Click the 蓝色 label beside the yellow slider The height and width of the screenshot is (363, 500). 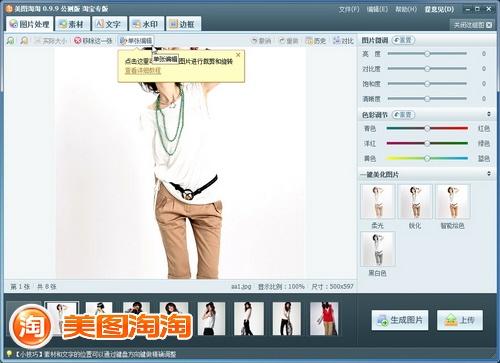pyautogui.click(x=484, y=159)
